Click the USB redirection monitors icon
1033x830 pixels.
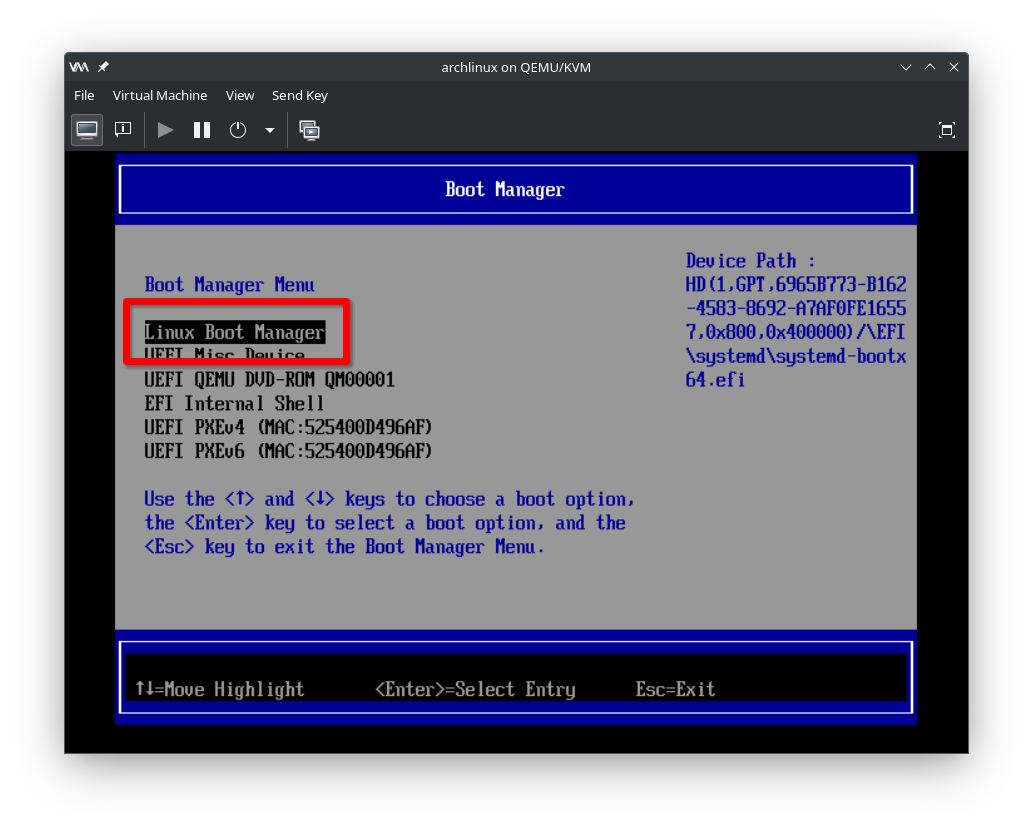[309, 130]
